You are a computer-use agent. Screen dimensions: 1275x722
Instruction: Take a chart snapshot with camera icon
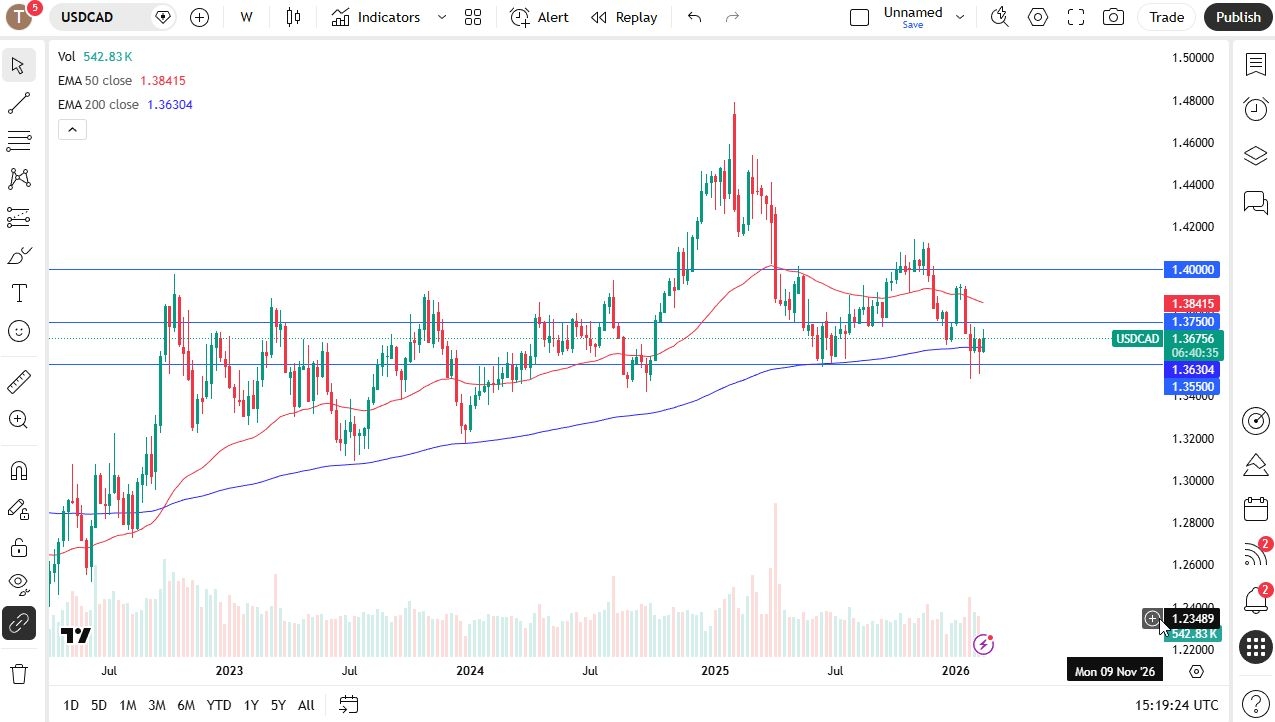point(1112,17)
